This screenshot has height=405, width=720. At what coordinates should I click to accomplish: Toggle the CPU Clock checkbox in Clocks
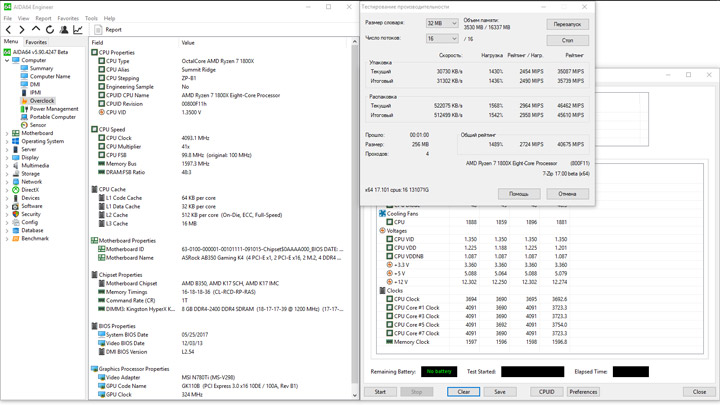coord(389,299)
